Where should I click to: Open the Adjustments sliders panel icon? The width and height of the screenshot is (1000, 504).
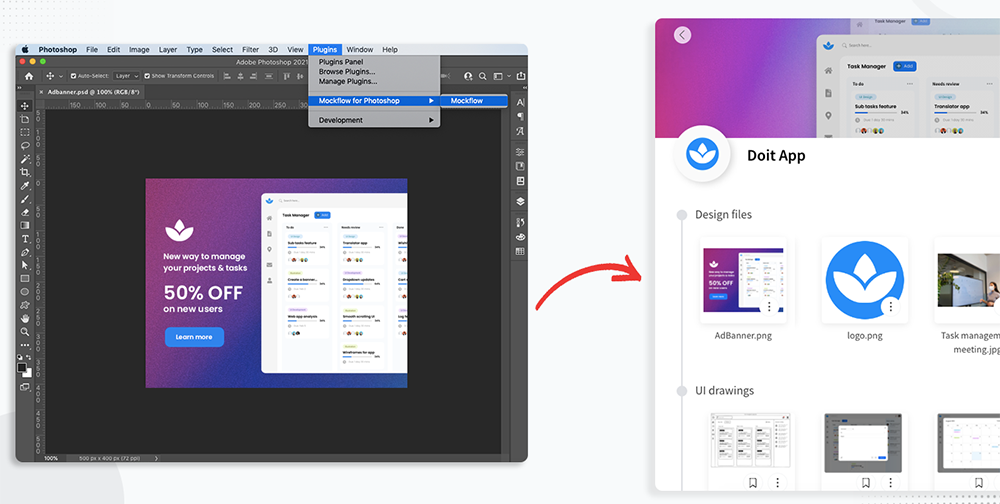click(520, 152)
